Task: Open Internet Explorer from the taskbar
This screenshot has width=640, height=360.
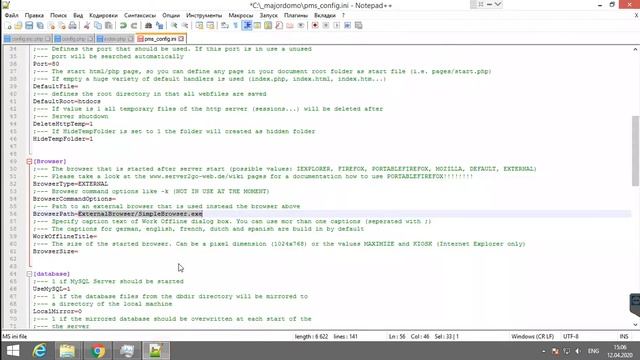Action: (x=40, y=351)
